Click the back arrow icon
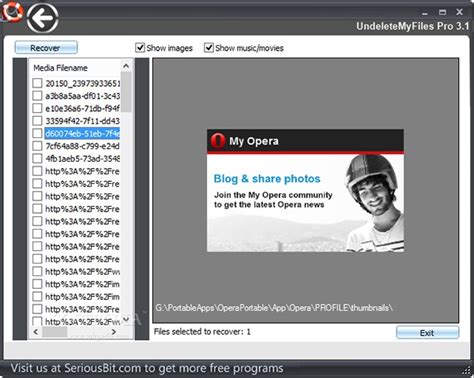This screenshot has width=474, height=378. point(42,18)
